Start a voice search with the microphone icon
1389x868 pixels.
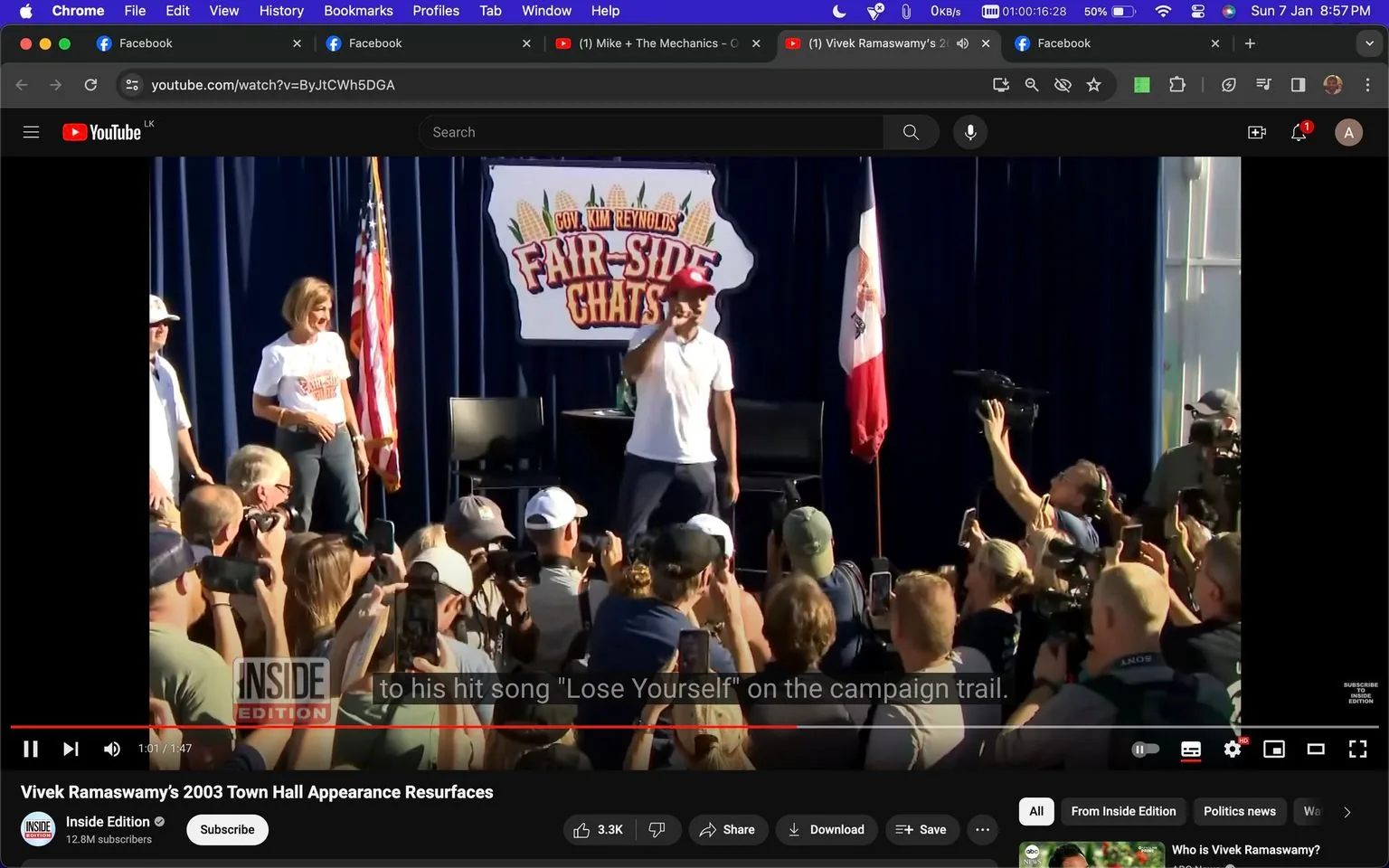969,132
